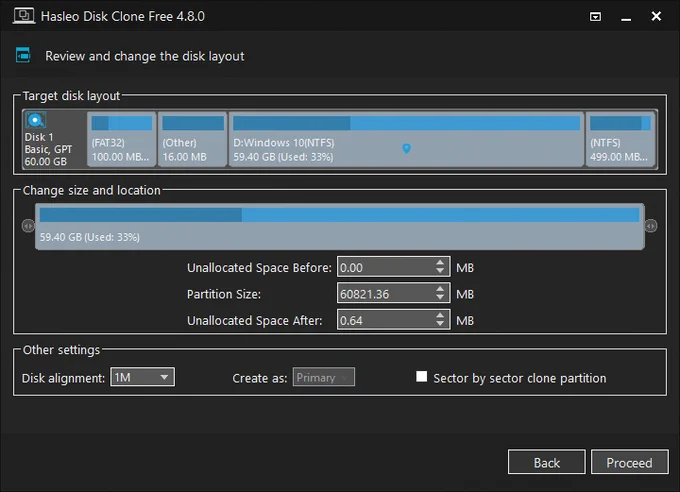Enable sector by sector clone checkbox
Viewport: 680px width, 492px height.
[x=421, y=376]
